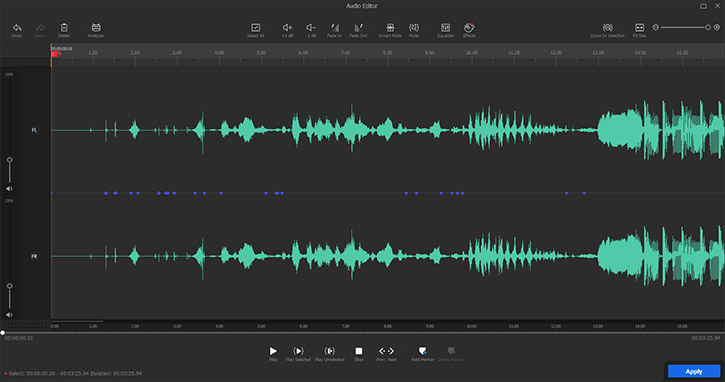Image resolution: width=725 pixels, height=382 pixels.
Task: Mute the FR channel speaker icon
Action: [9, 315]
